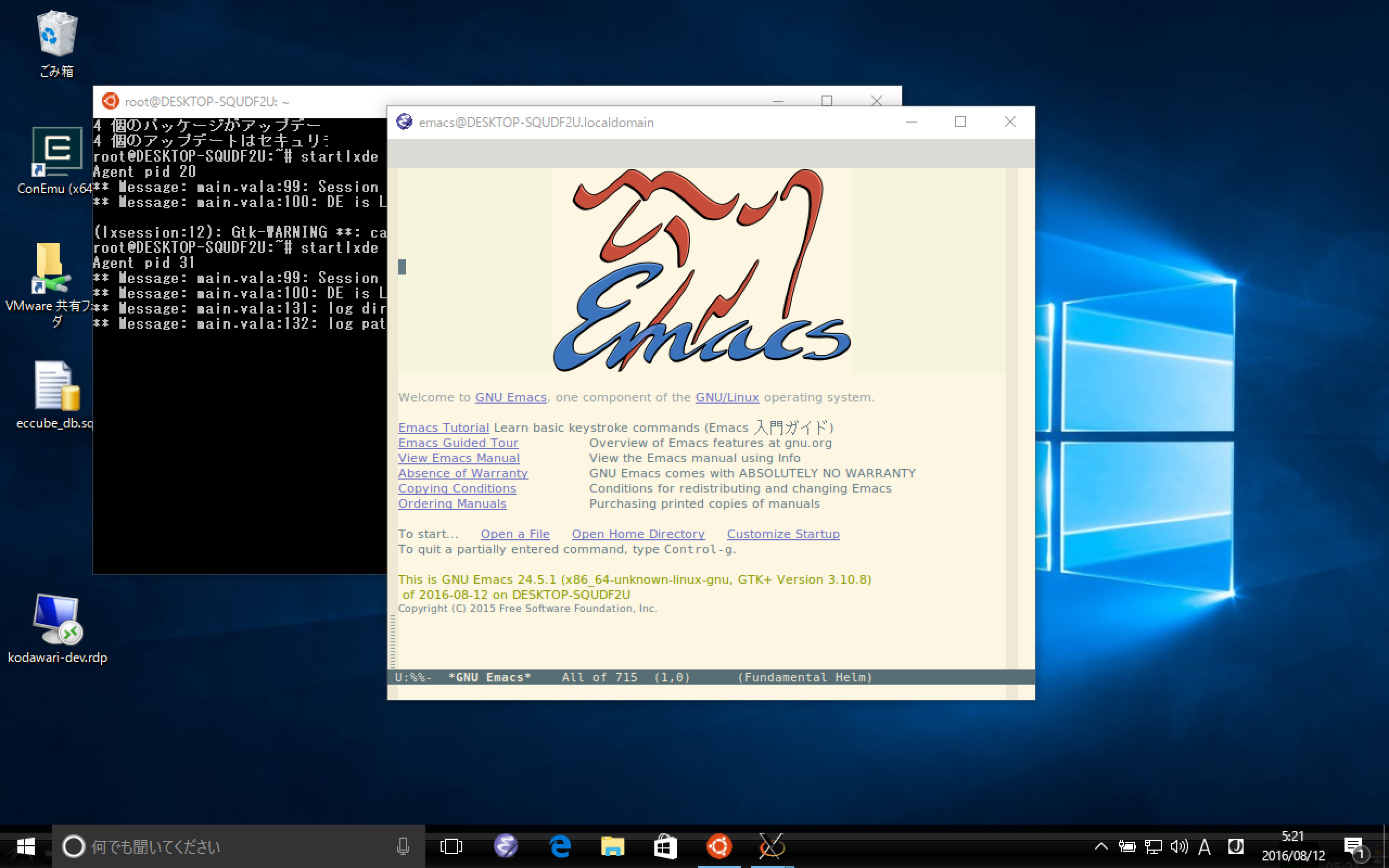Click the Customize Startup link

point(783,534)
